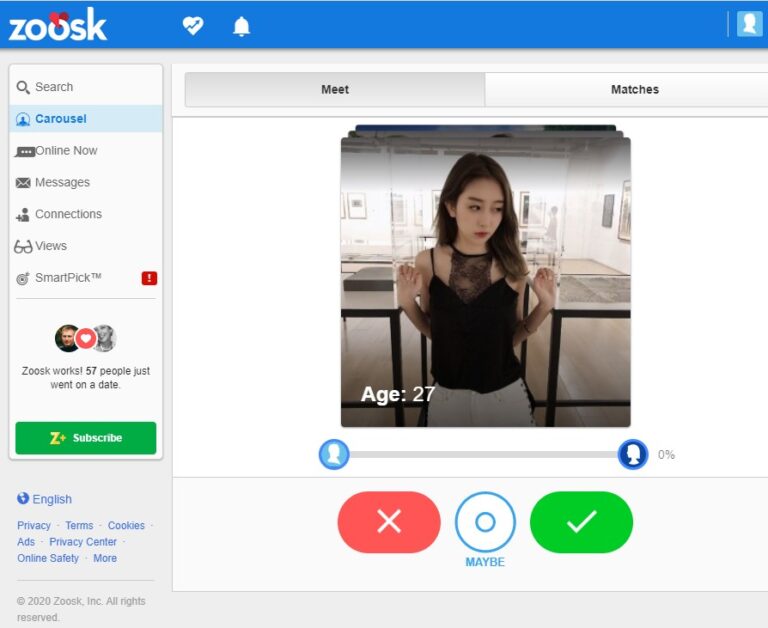768x628 pixels.
Task: Open the Privacy link
Action: (34, 526)
